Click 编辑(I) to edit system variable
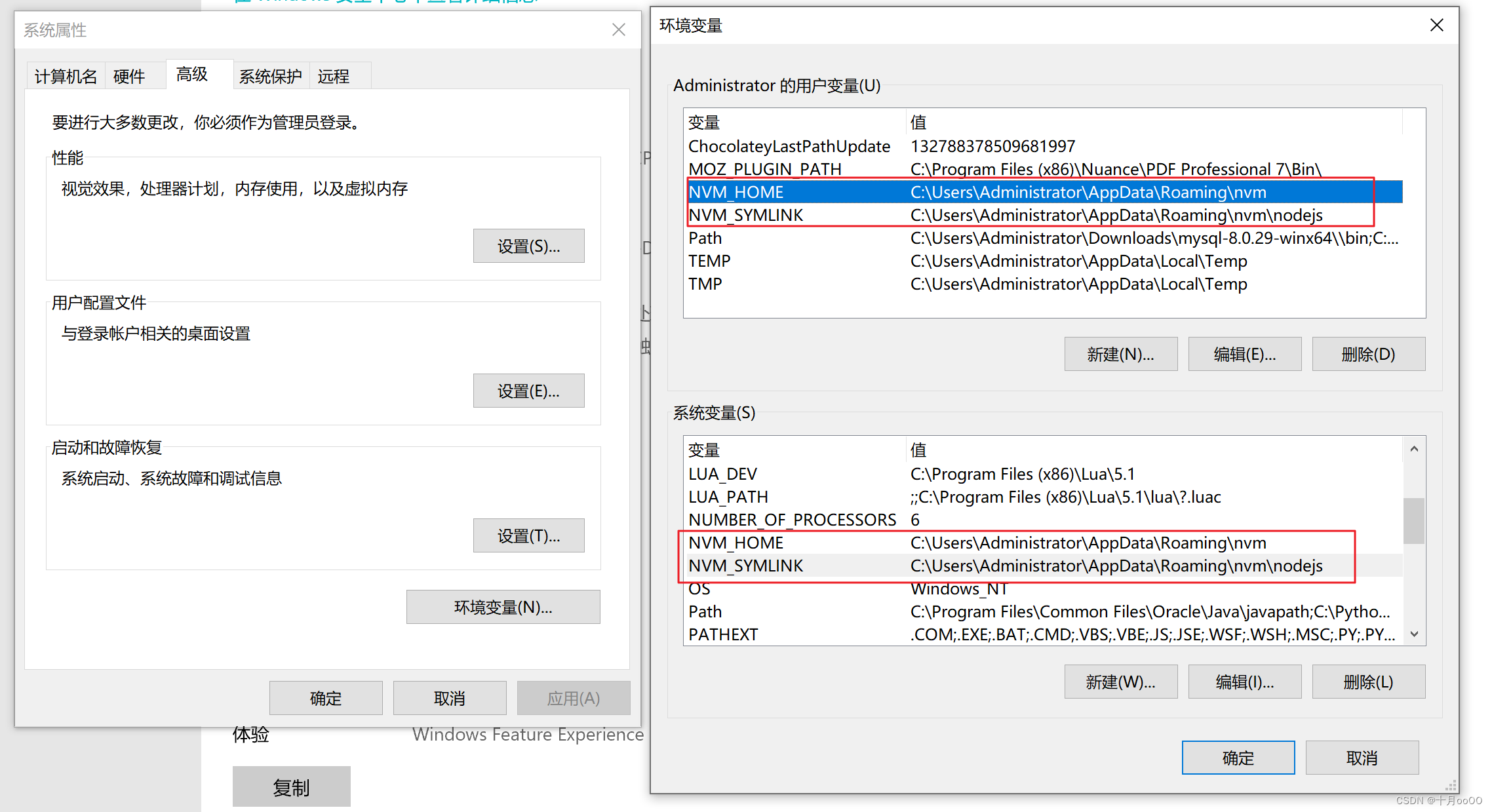This screenshot has width=1492, height=812. pos(1244,682)
